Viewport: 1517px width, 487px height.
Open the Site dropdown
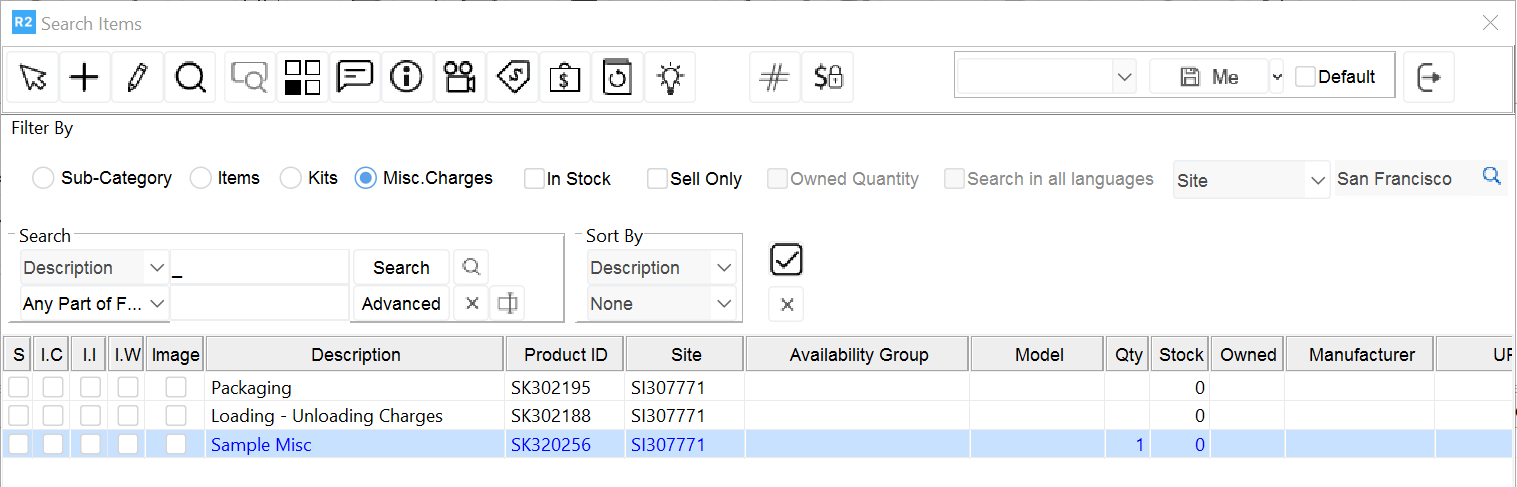click(x=1251, y=181)
